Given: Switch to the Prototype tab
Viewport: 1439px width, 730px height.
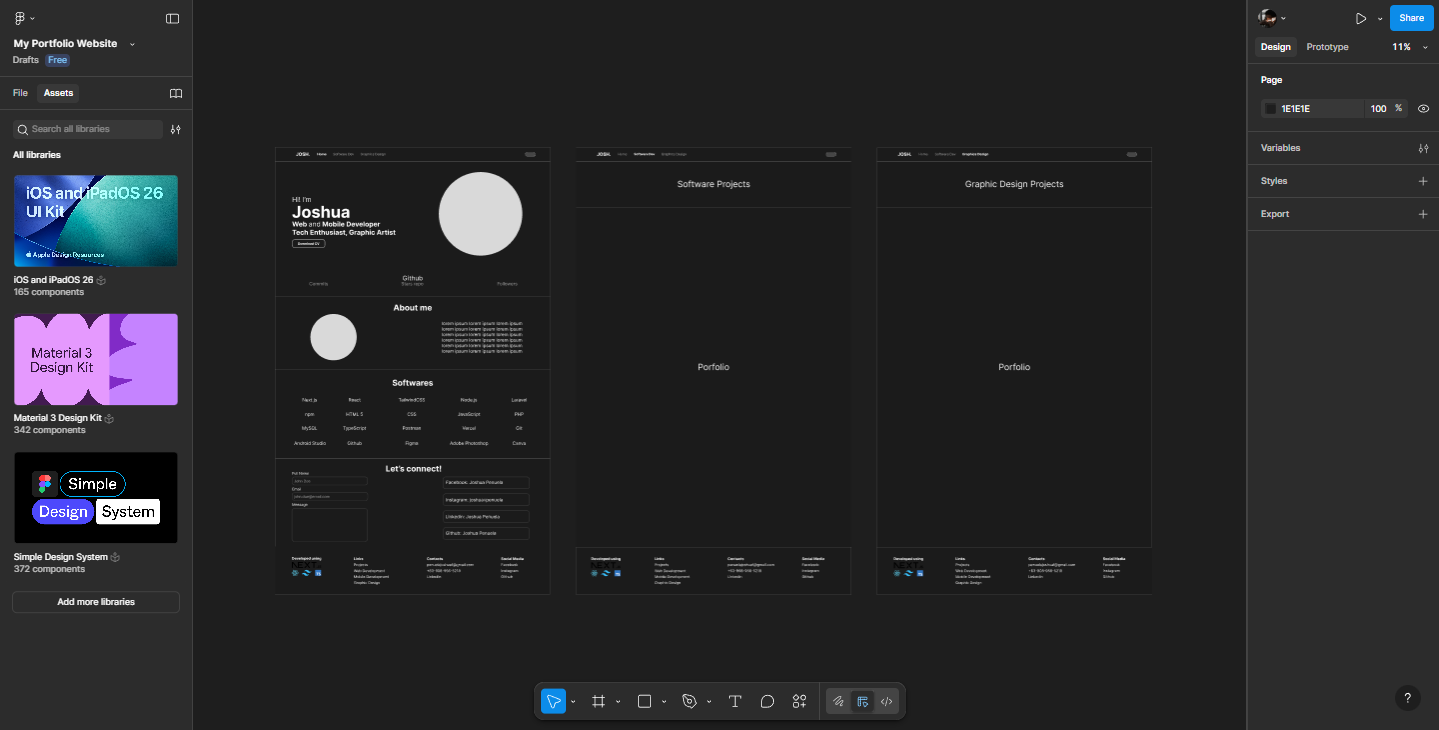Looking at the screenshot, I should click(x=1327, y=47).
